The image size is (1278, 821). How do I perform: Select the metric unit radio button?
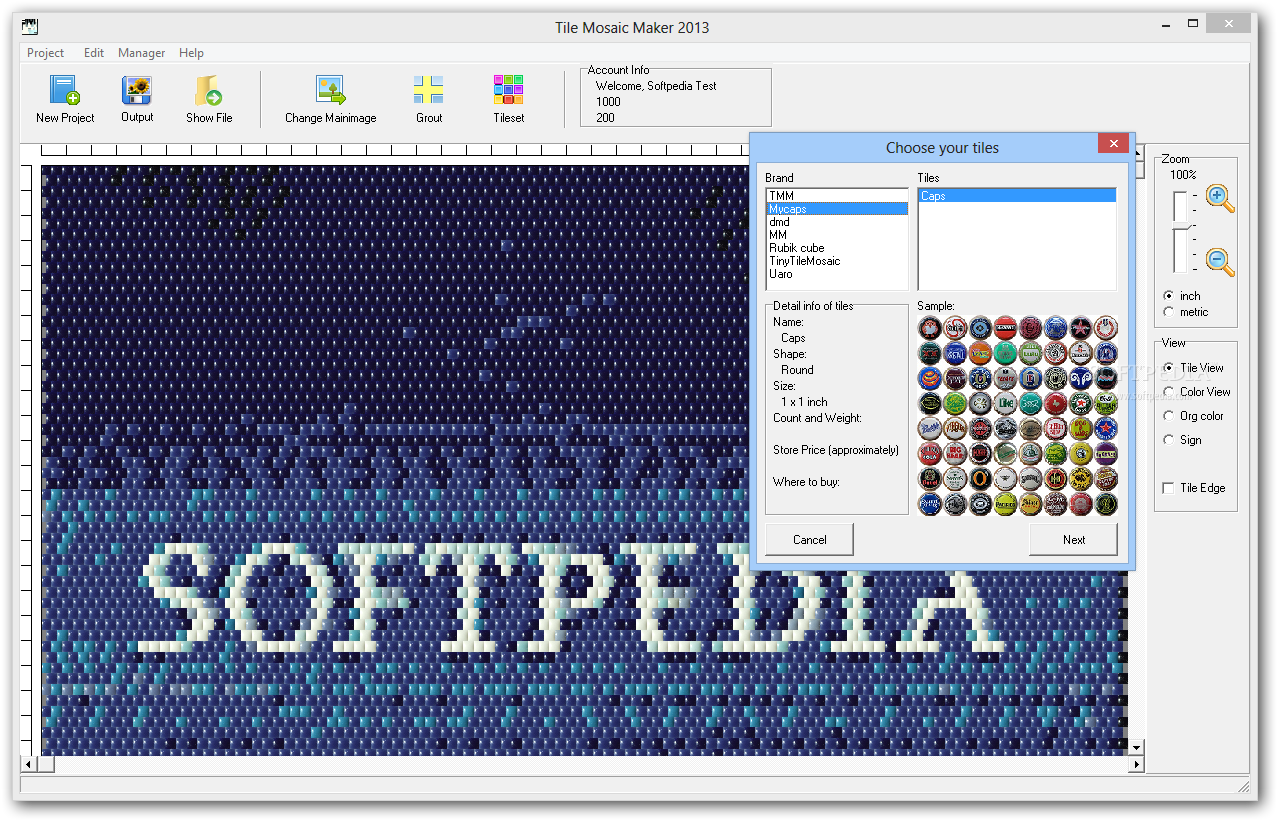click(1169, 312)
